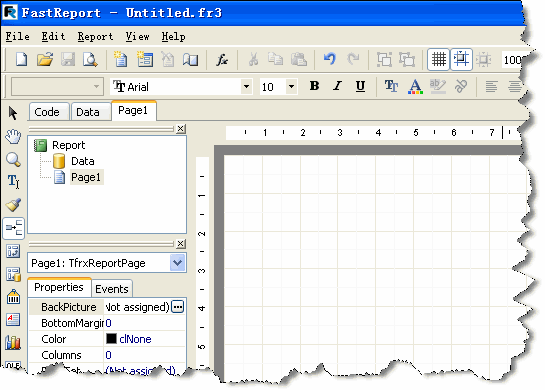Click the Cut scissors icon

click(x=253, y=59)
